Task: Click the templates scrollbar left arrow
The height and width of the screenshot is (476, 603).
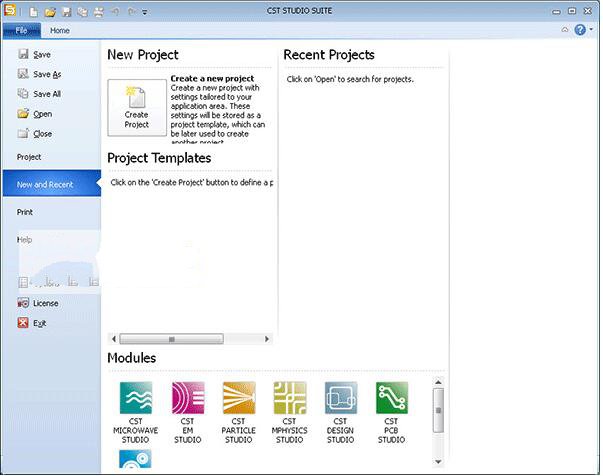Action: (113, 339)
